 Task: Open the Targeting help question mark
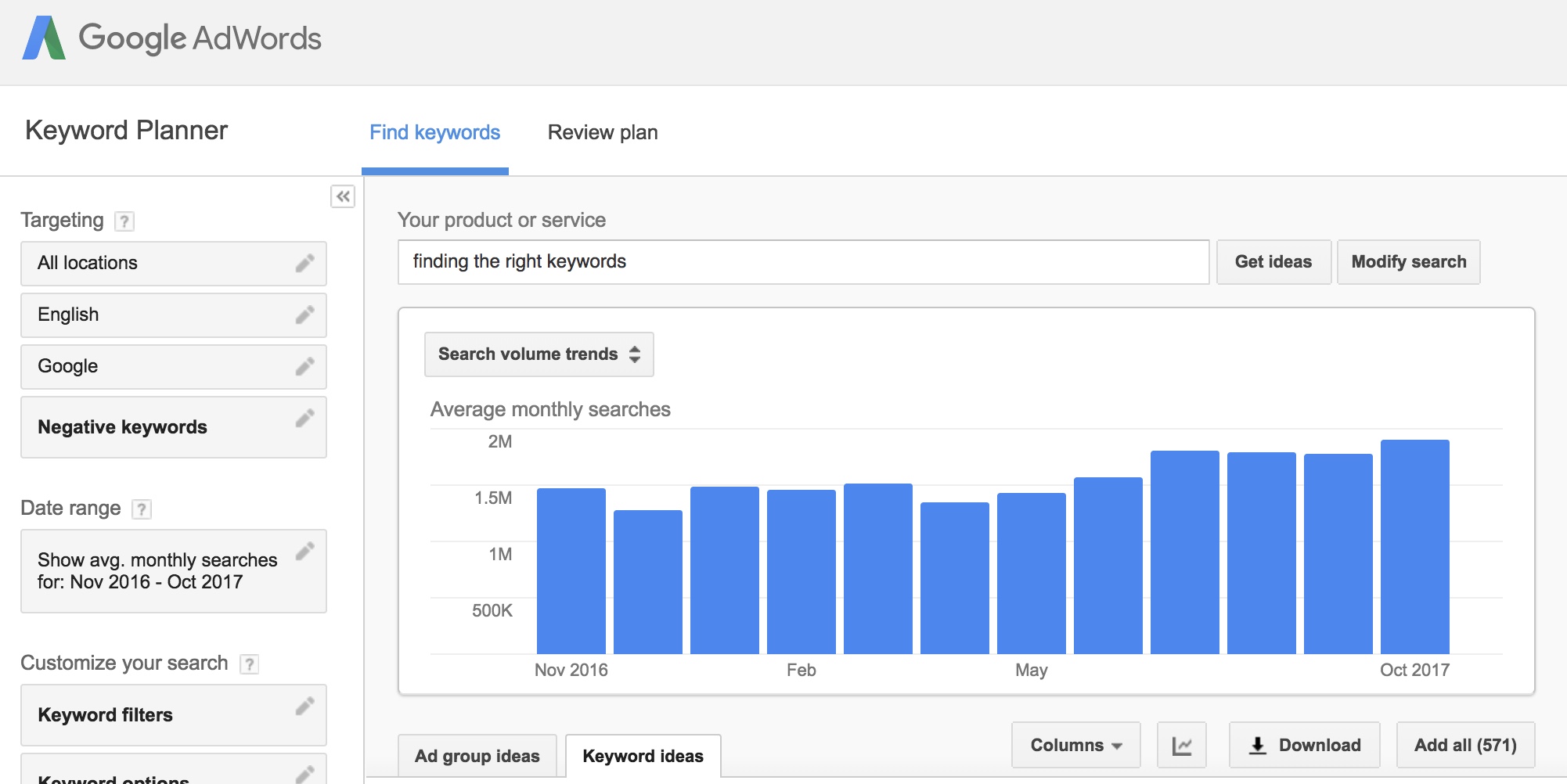[124, 221]
